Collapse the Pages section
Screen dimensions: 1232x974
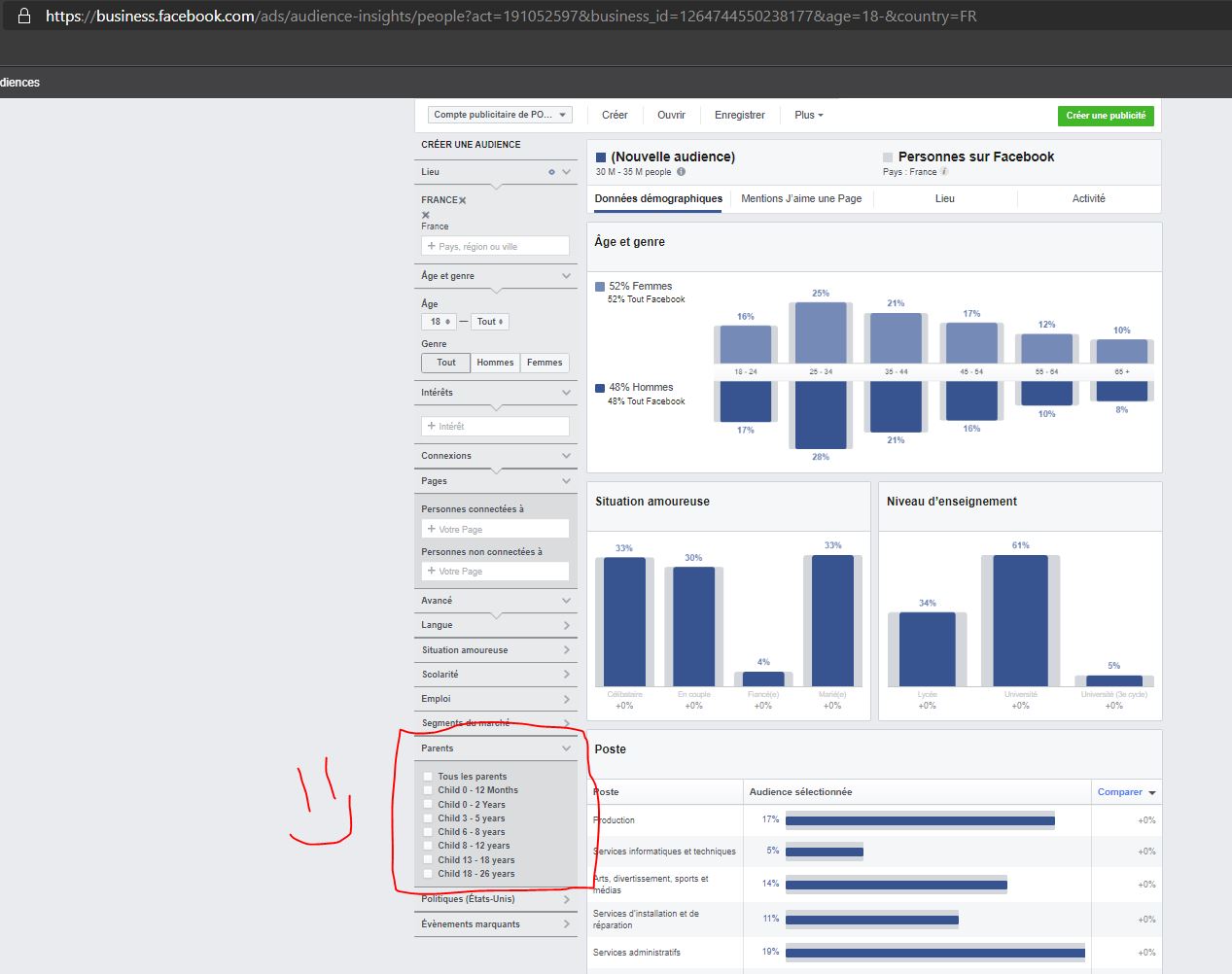(567, 481)
